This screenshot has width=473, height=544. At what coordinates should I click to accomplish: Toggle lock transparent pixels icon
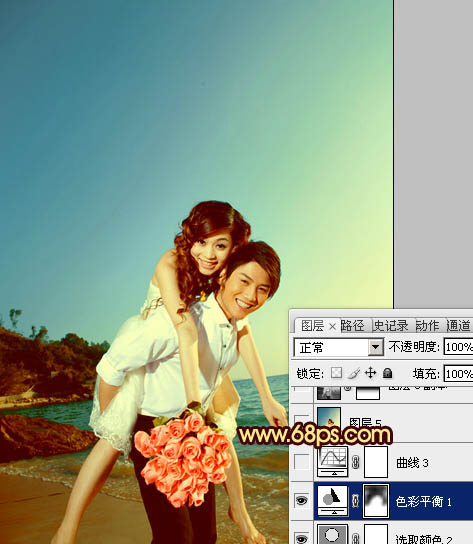pyautogui.click(x=336, y=373)
